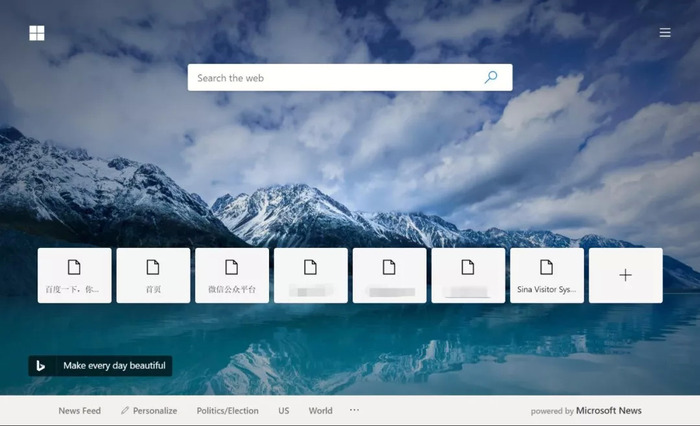Image resolution: width=700 pixels, height=426 pixels.
Task: Focus the Search the web field
Action: [x=350, y=77]
